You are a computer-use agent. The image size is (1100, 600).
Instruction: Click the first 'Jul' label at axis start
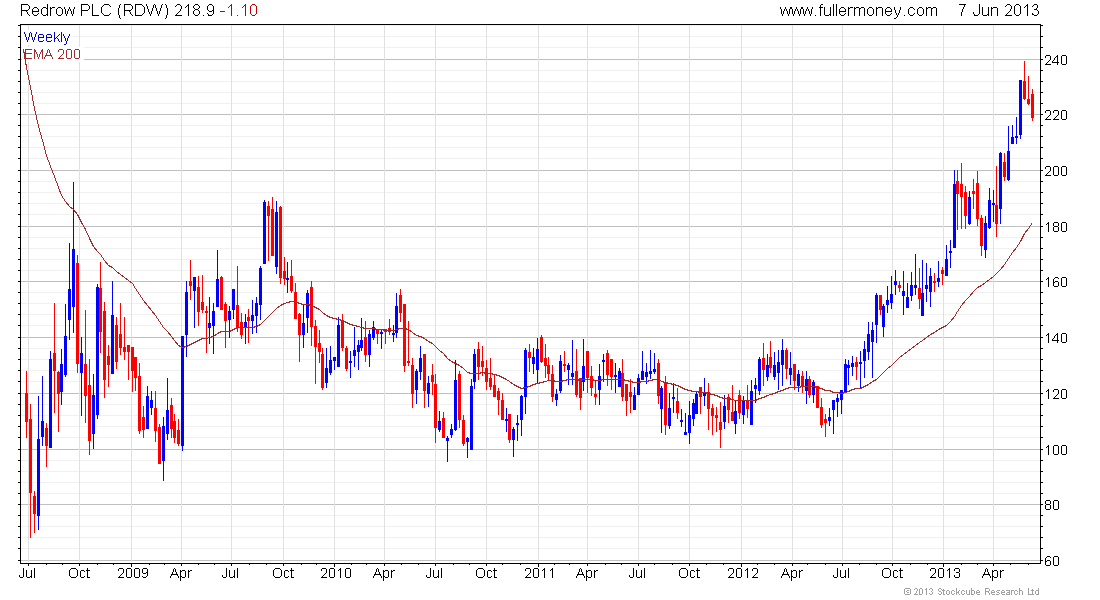pyautogui.click(x=27, y=573)
